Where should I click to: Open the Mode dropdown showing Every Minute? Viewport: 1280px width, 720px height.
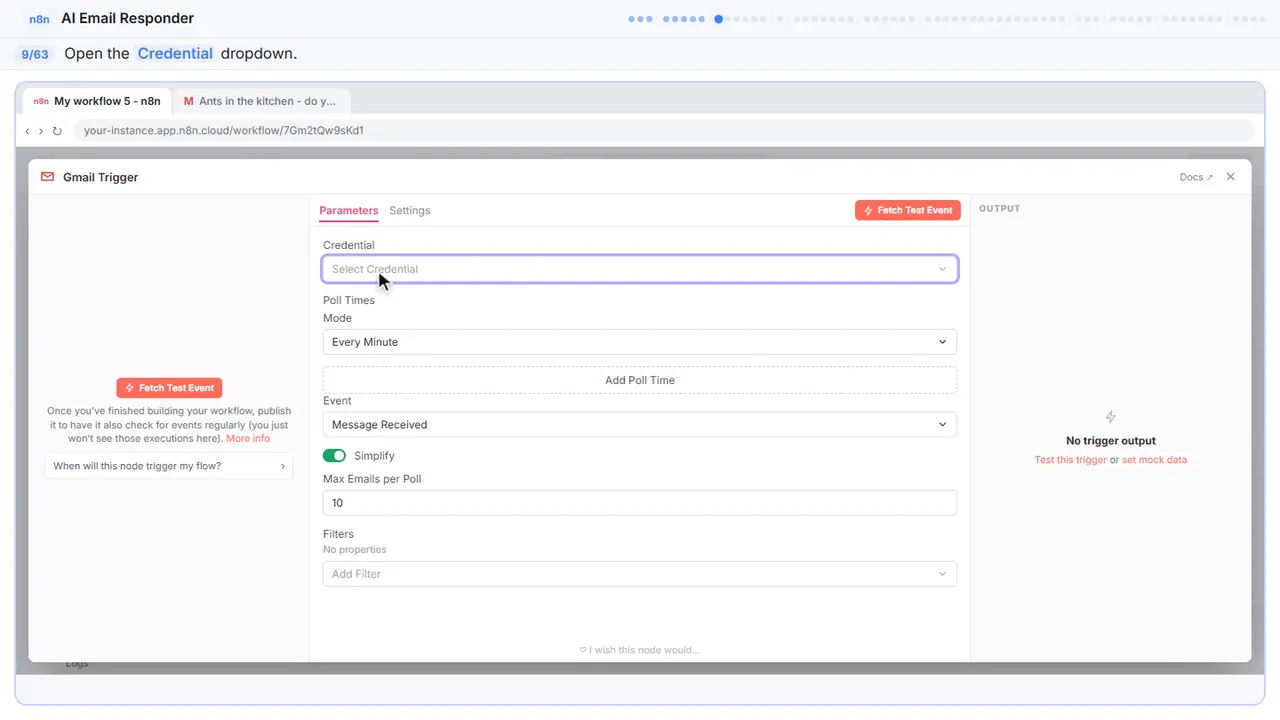(x=640, y=342)
